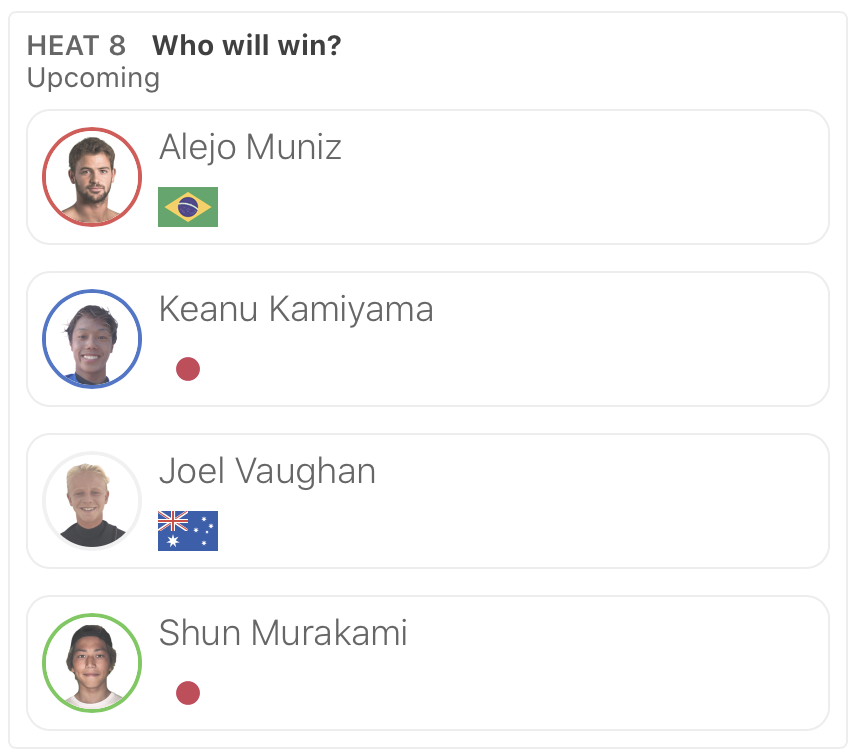Viewport: 856px width, 756px height.
Task: Pick Alejo Muniz's card via its empty right side
Action: pyautogui.click(x=640, y=177)
